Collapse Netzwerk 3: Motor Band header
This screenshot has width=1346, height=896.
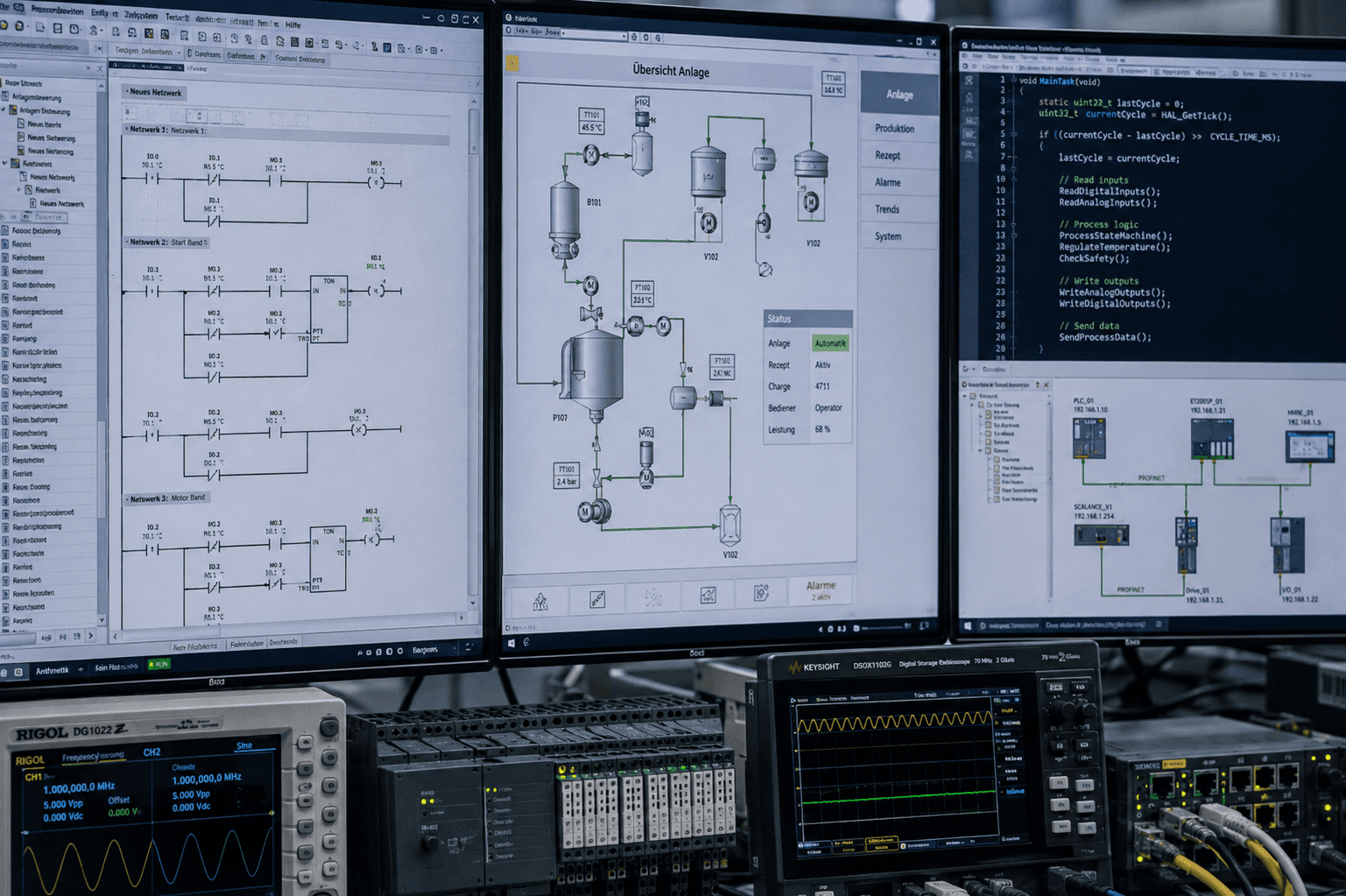pos(127,499)
